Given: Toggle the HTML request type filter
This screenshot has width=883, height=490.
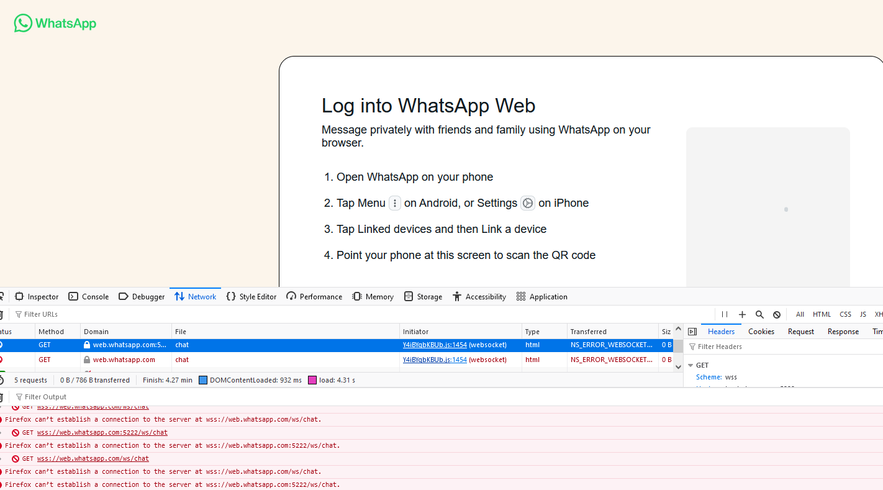Looking at the screenshot, I should click(x=821, y=314).
